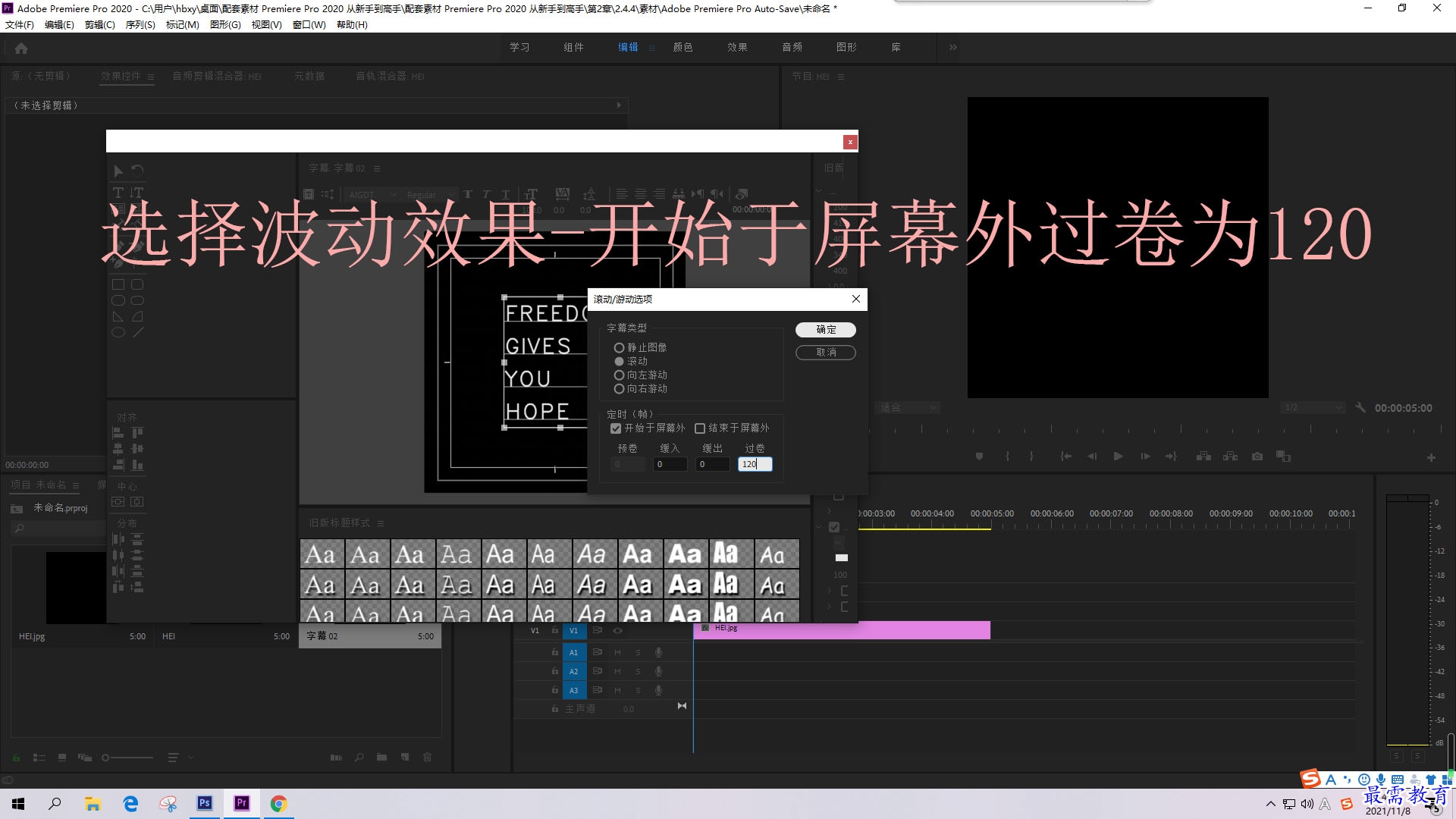Click the Mark Out bracket icon

coord(1031,457)
